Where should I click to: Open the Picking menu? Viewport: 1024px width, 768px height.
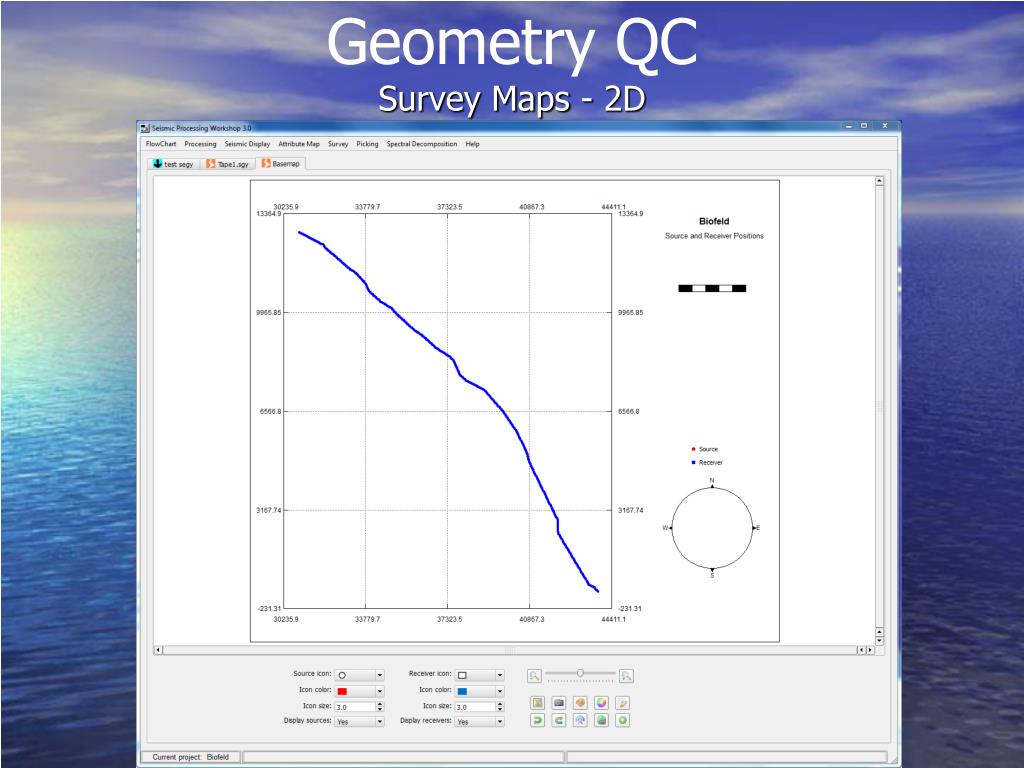coord(367,144)
